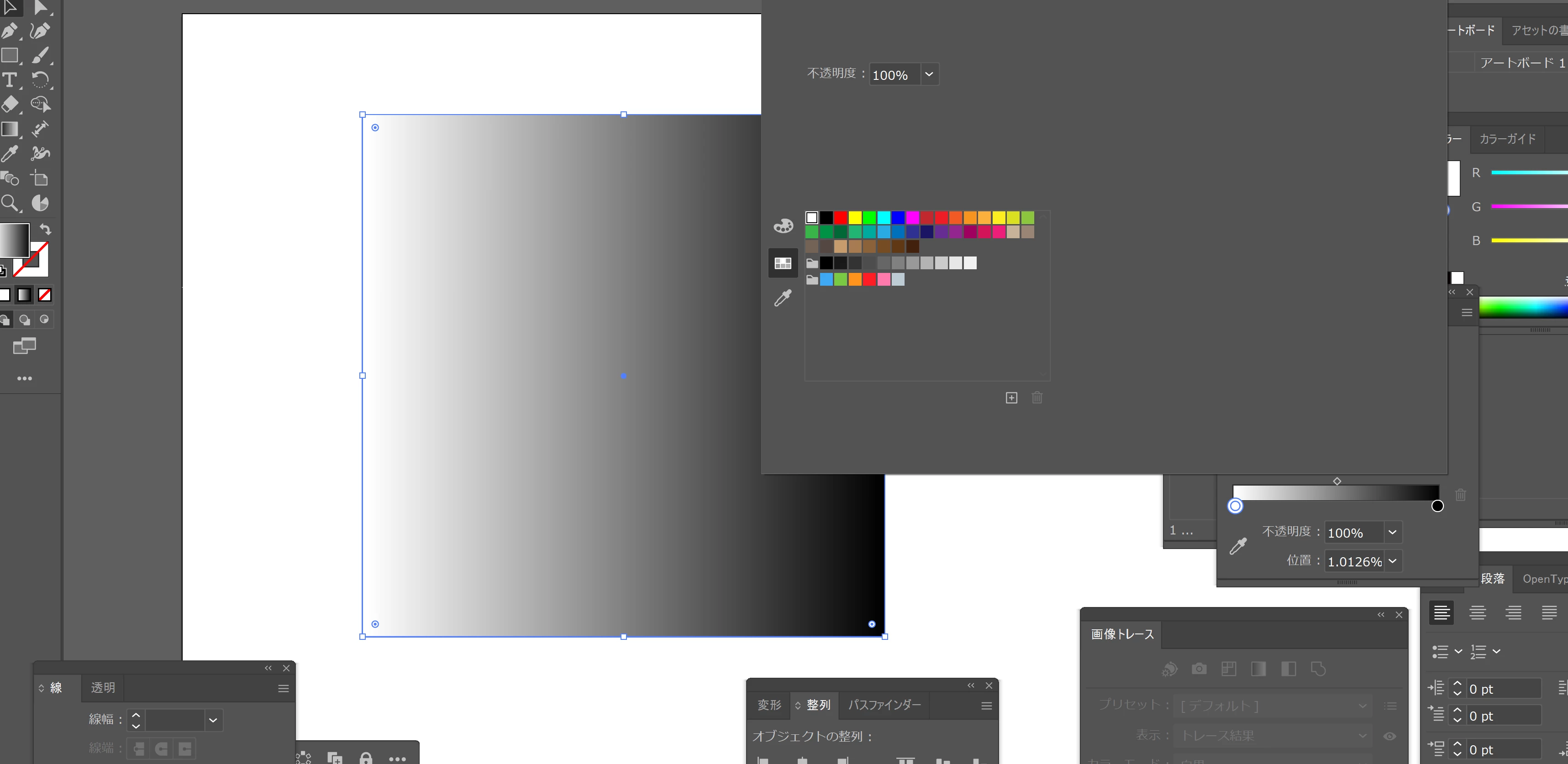Expand the stroke width dropdown

click(213, 720)
